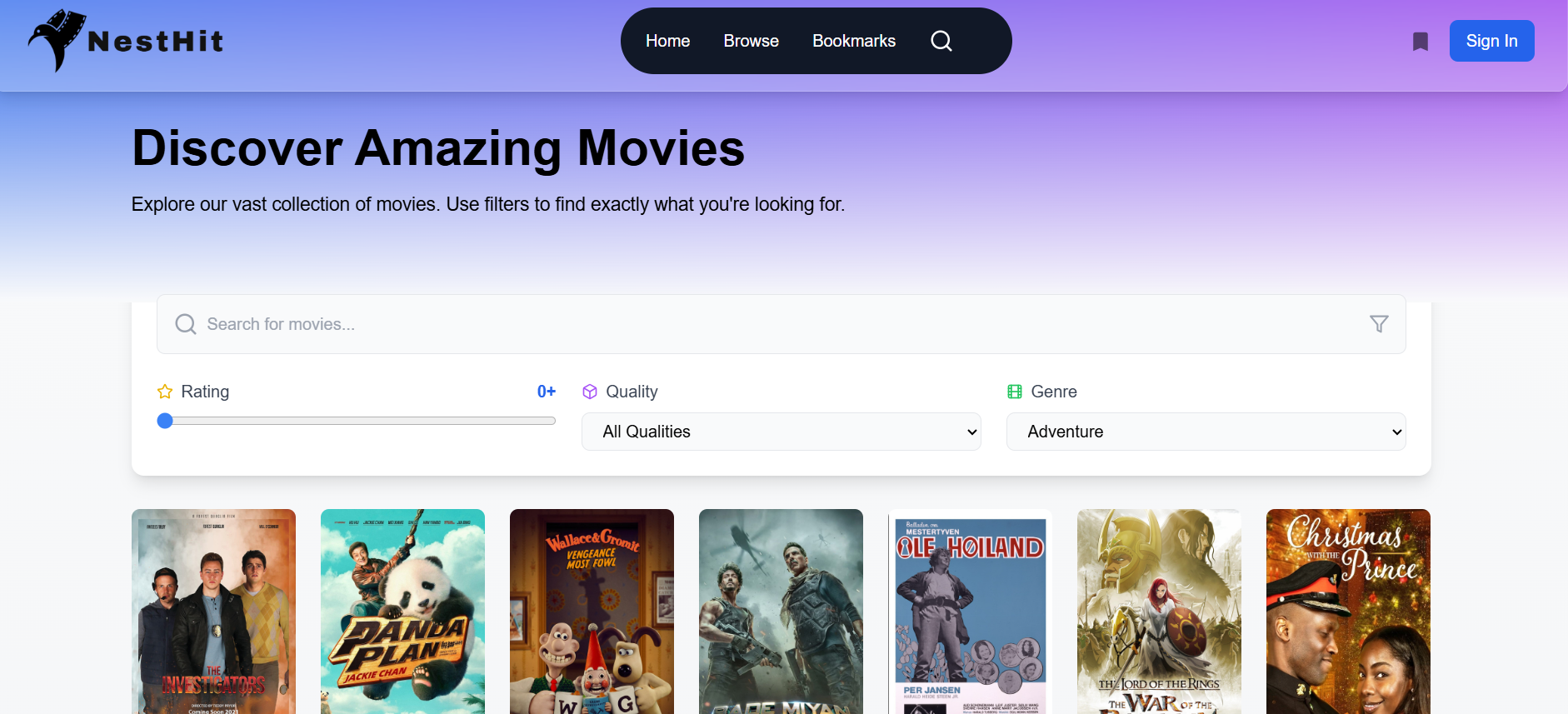Viewport: 1568px width, 714px height.
Task: Open the Panda Plan movie poster
Action: 402,612
